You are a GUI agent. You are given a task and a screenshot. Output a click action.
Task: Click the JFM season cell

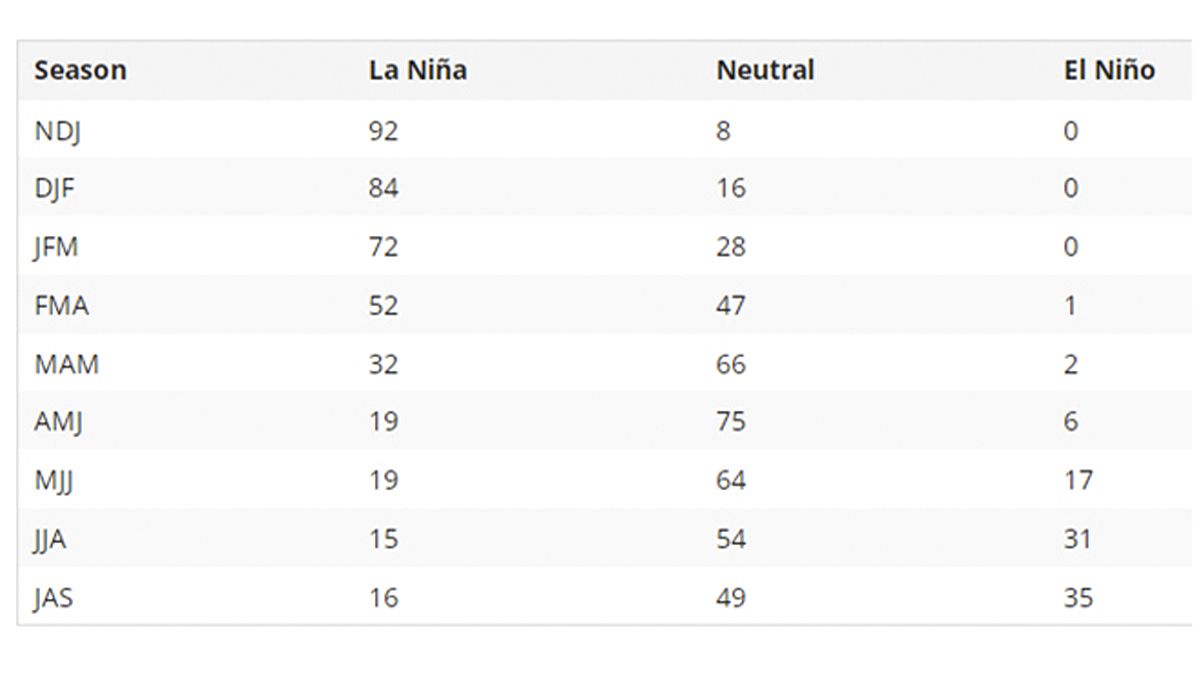pyautogui.click(x=56, y=247)
